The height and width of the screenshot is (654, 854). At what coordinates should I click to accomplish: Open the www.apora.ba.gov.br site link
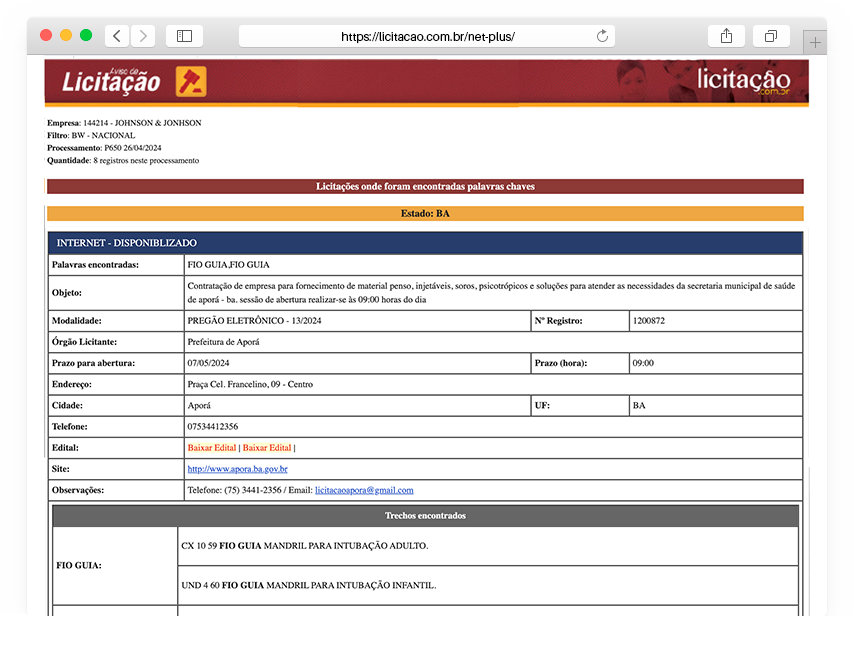(x=237, y=469)
